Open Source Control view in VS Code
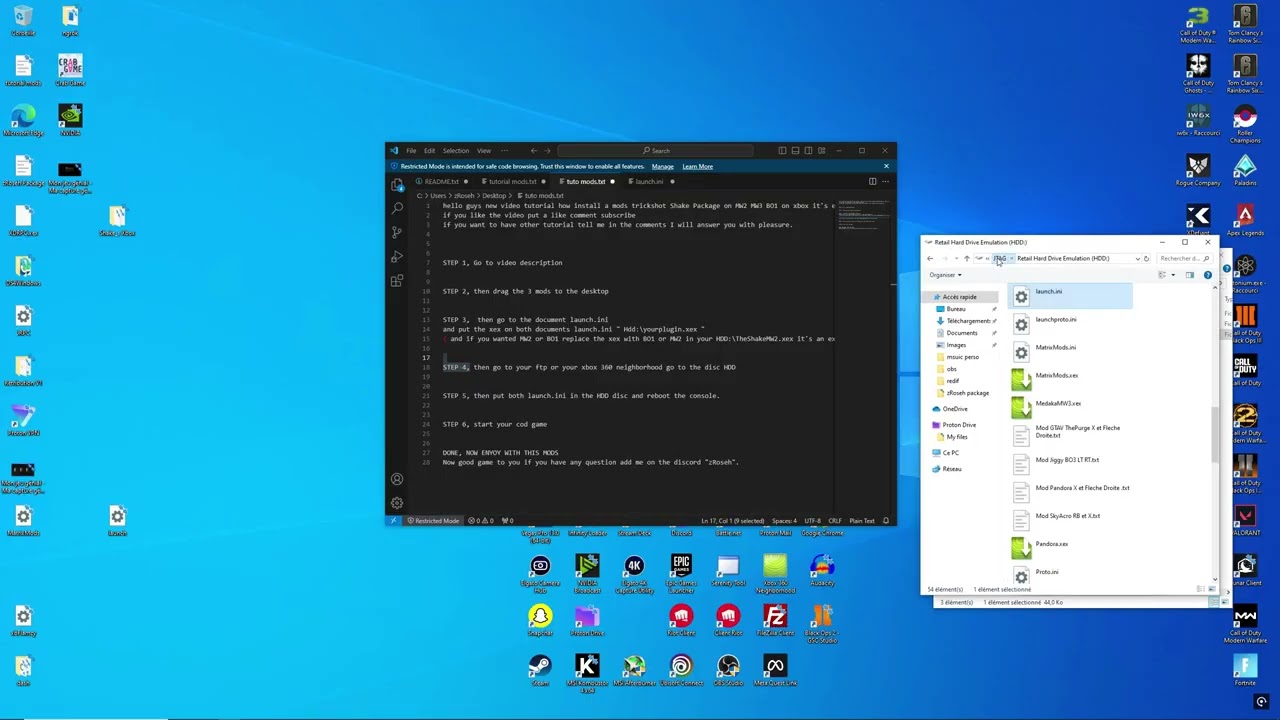This screenshot has height=720, width=1280. [x=397, y=232]
